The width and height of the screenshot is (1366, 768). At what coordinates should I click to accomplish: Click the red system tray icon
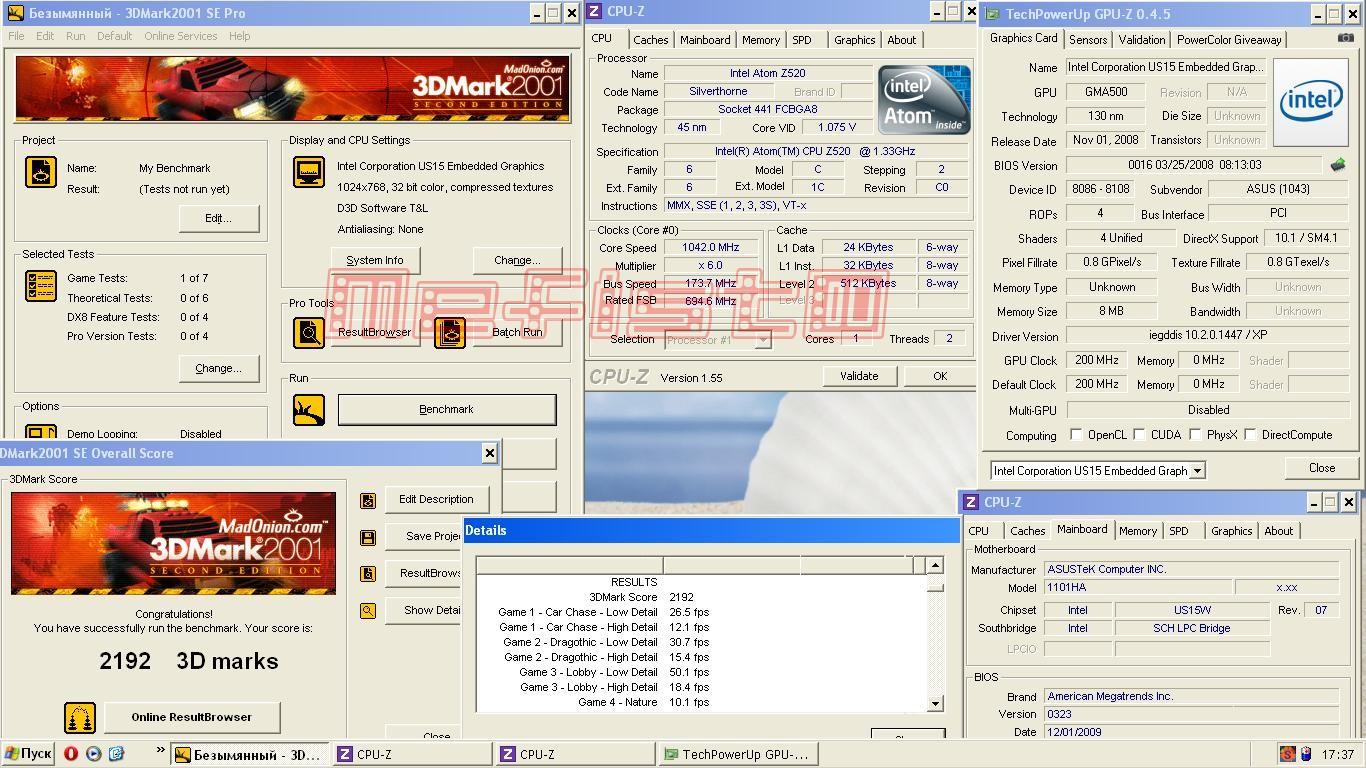pyautogui.click(x=1288, y=754)
